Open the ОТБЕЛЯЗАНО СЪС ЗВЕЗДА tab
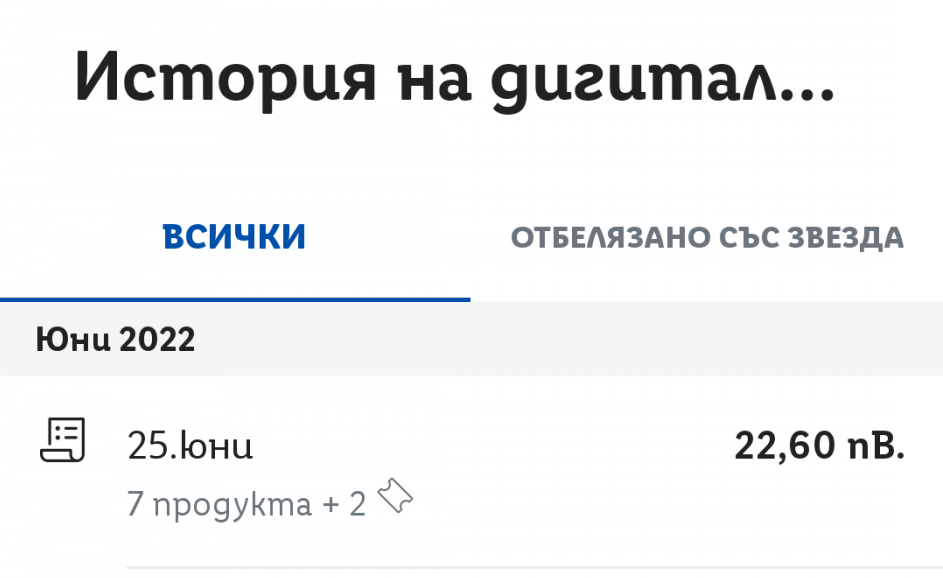943x578 pixels. coord(707,238)
